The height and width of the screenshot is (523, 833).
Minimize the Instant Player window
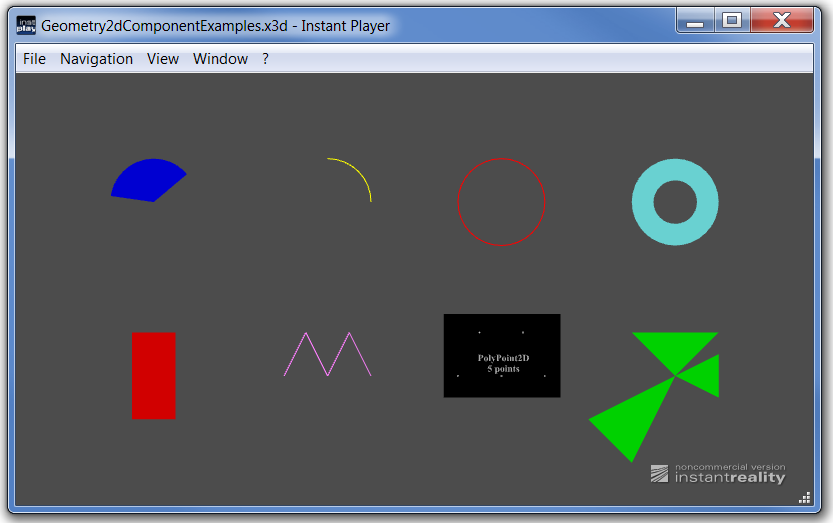click(x=695, y=21)
